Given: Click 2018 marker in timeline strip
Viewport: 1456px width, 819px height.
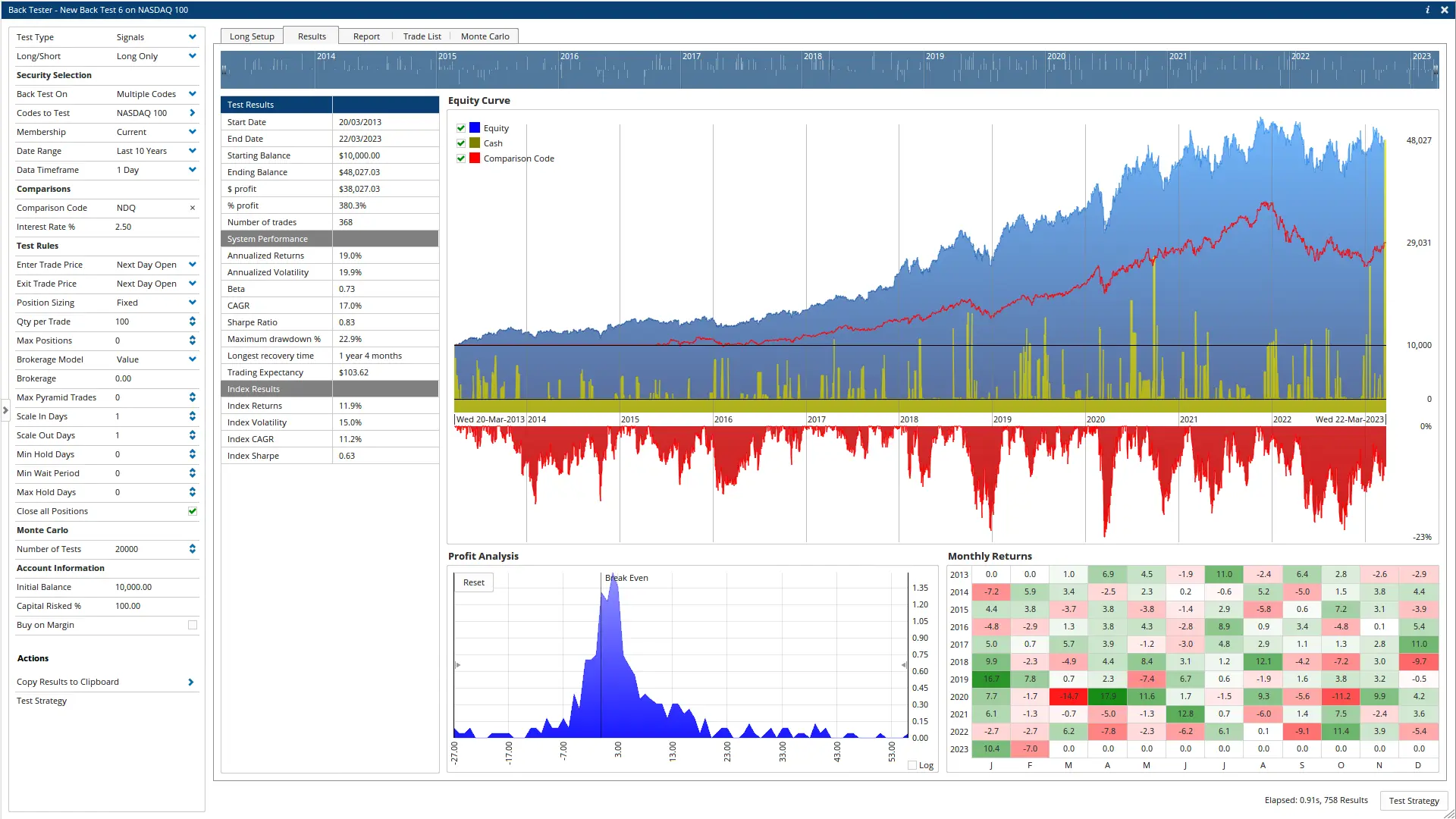Looking at the screenshot, I should (813, 56).
